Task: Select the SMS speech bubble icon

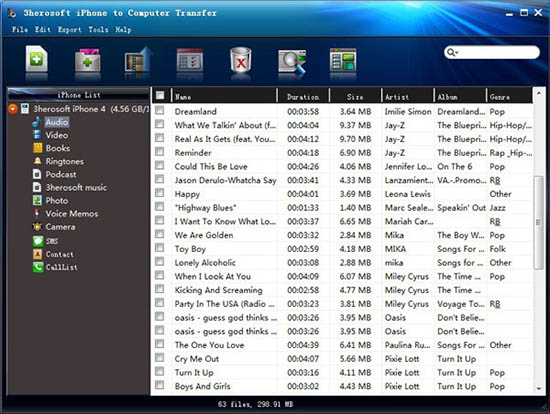Action: coord(38,241)
